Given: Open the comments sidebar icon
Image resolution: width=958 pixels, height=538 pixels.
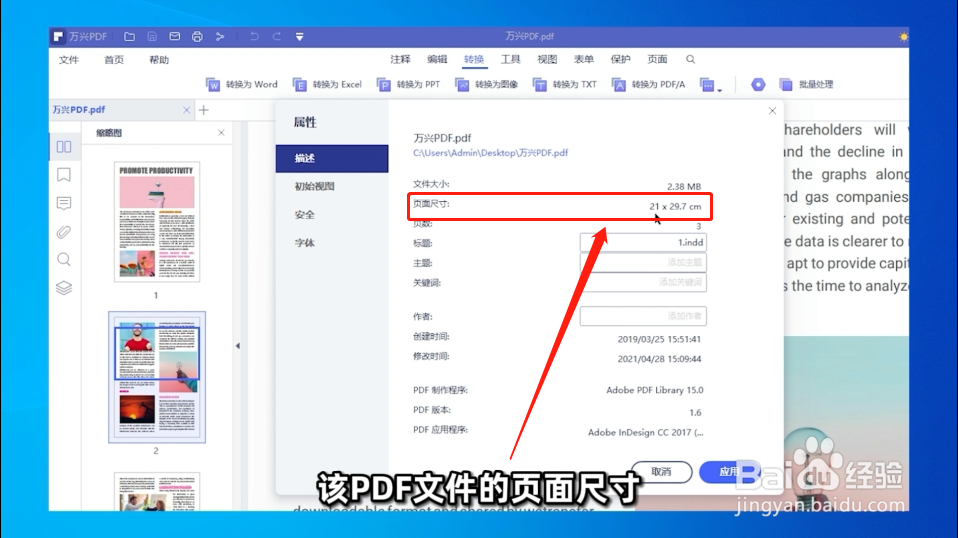Looking at the screenshot, I should (x=64, y=203).
